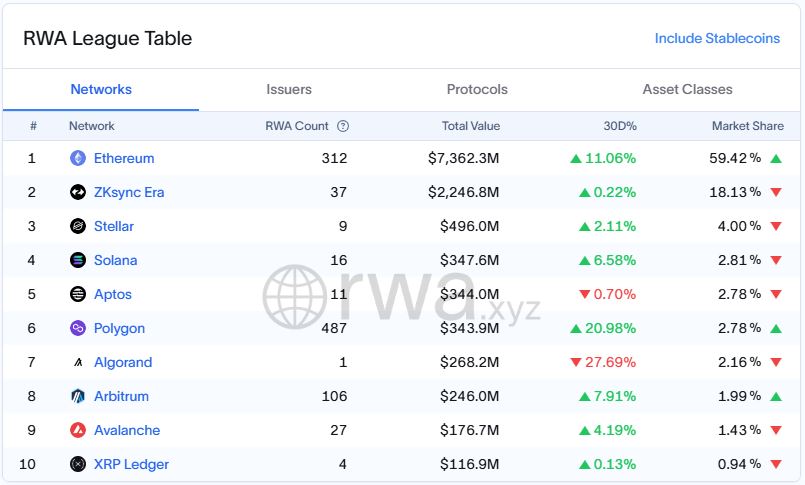805x485 pixels.
Task: Click Ethereum's market share up arrow
Action: click(x=776, y=159)
